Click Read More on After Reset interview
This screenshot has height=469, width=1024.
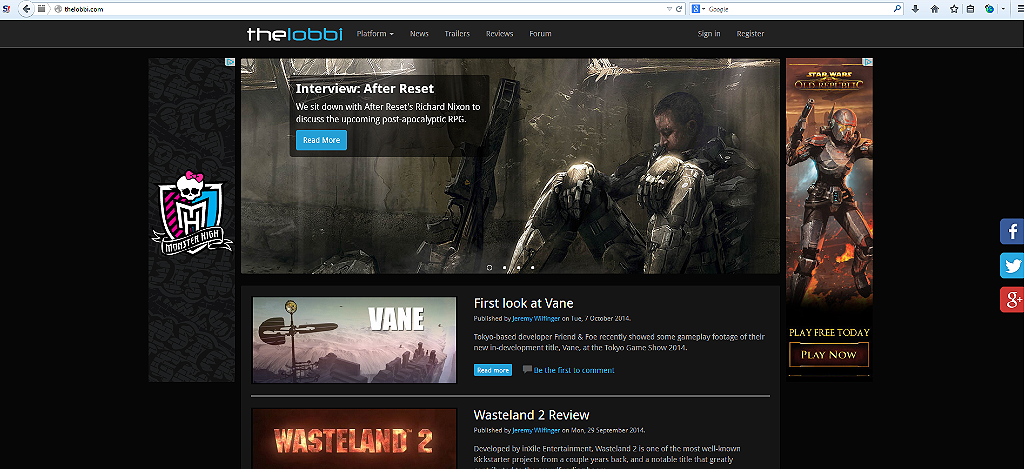(321, 140)
